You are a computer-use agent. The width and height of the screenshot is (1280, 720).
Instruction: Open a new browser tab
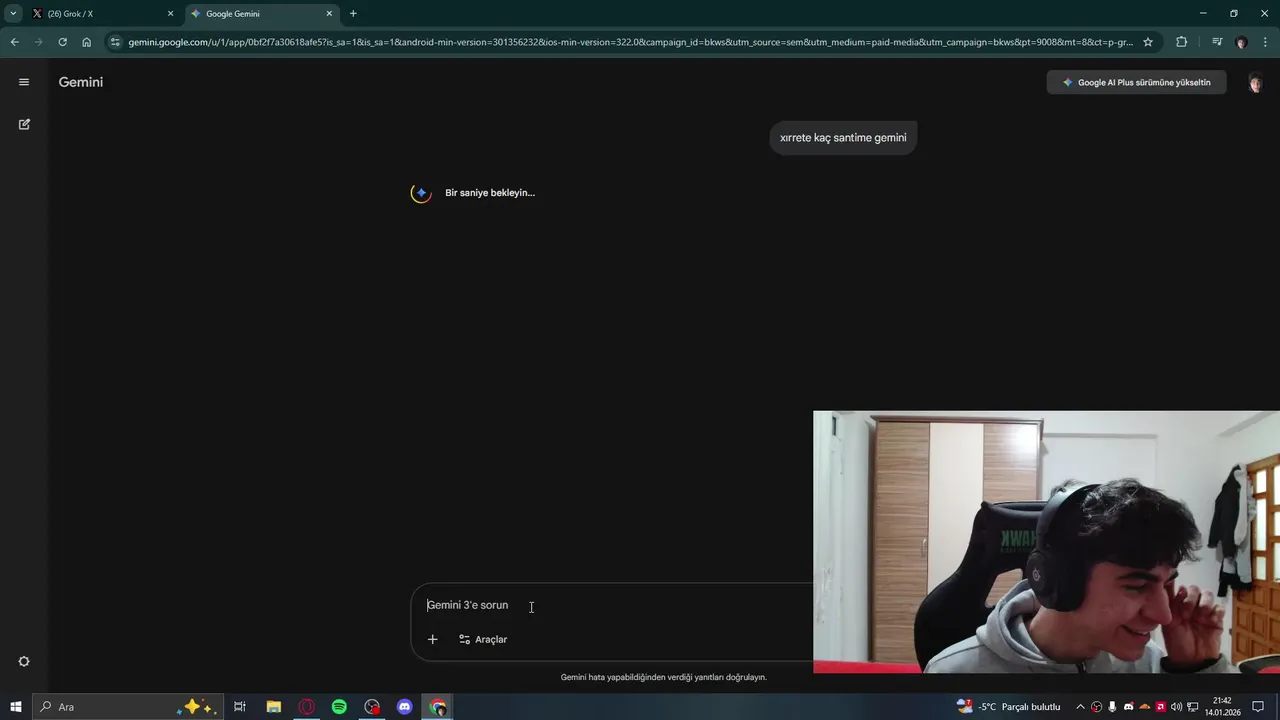point(353,14)
